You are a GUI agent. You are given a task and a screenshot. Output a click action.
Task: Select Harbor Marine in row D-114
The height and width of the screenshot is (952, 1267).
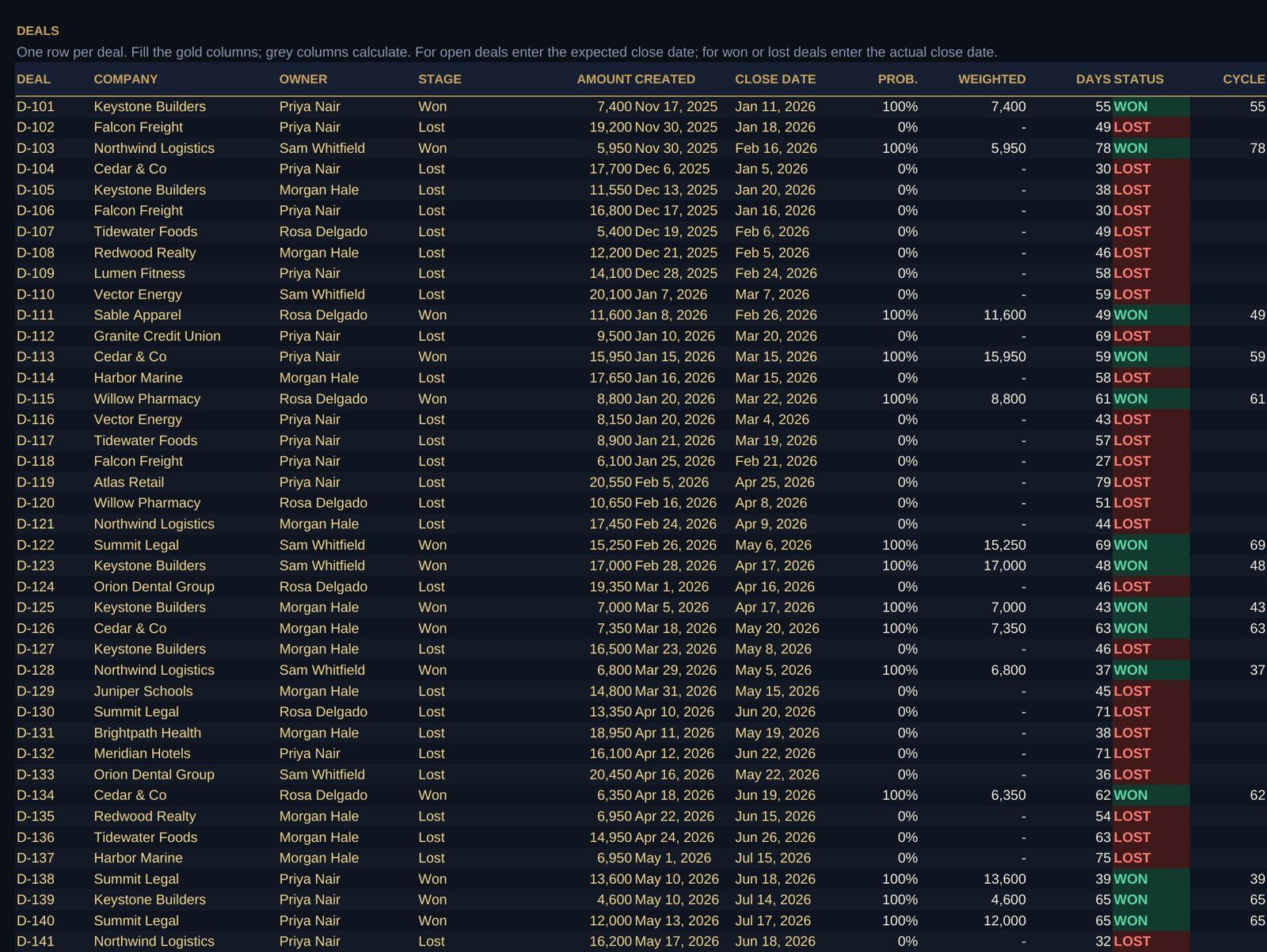pos(138,378)
